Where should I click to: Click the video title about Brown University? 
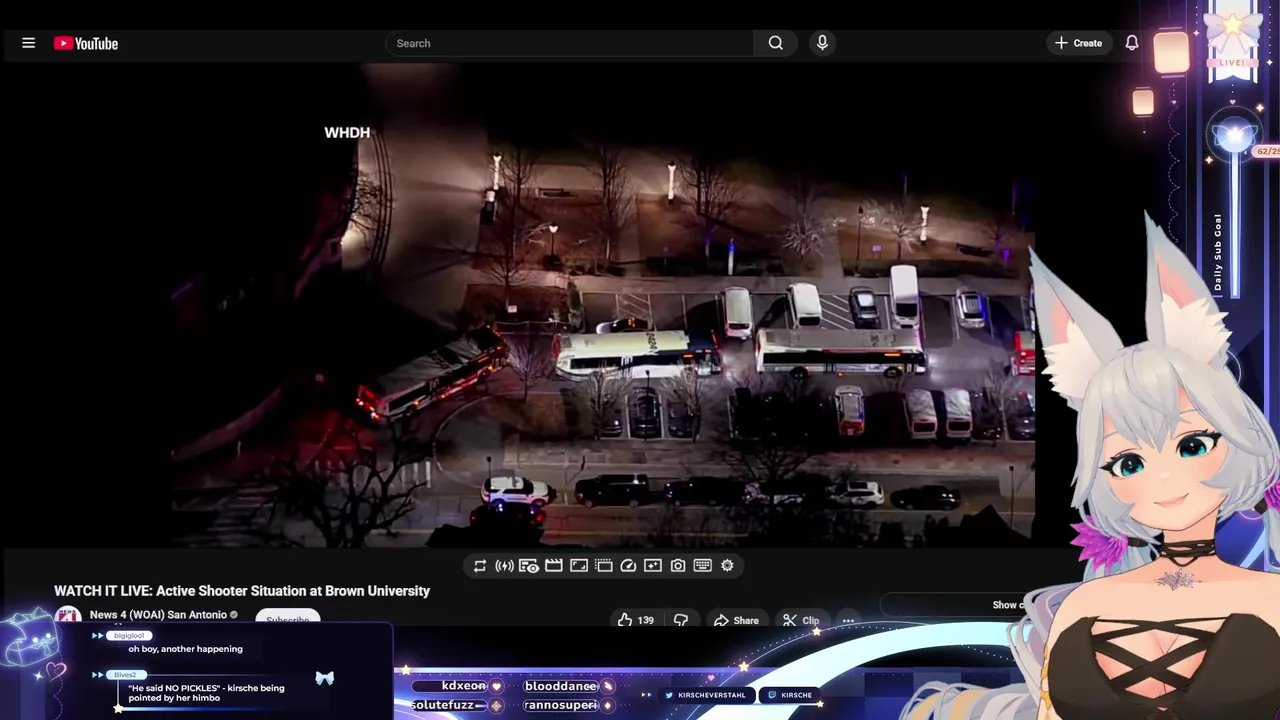[x=242, y=591]
